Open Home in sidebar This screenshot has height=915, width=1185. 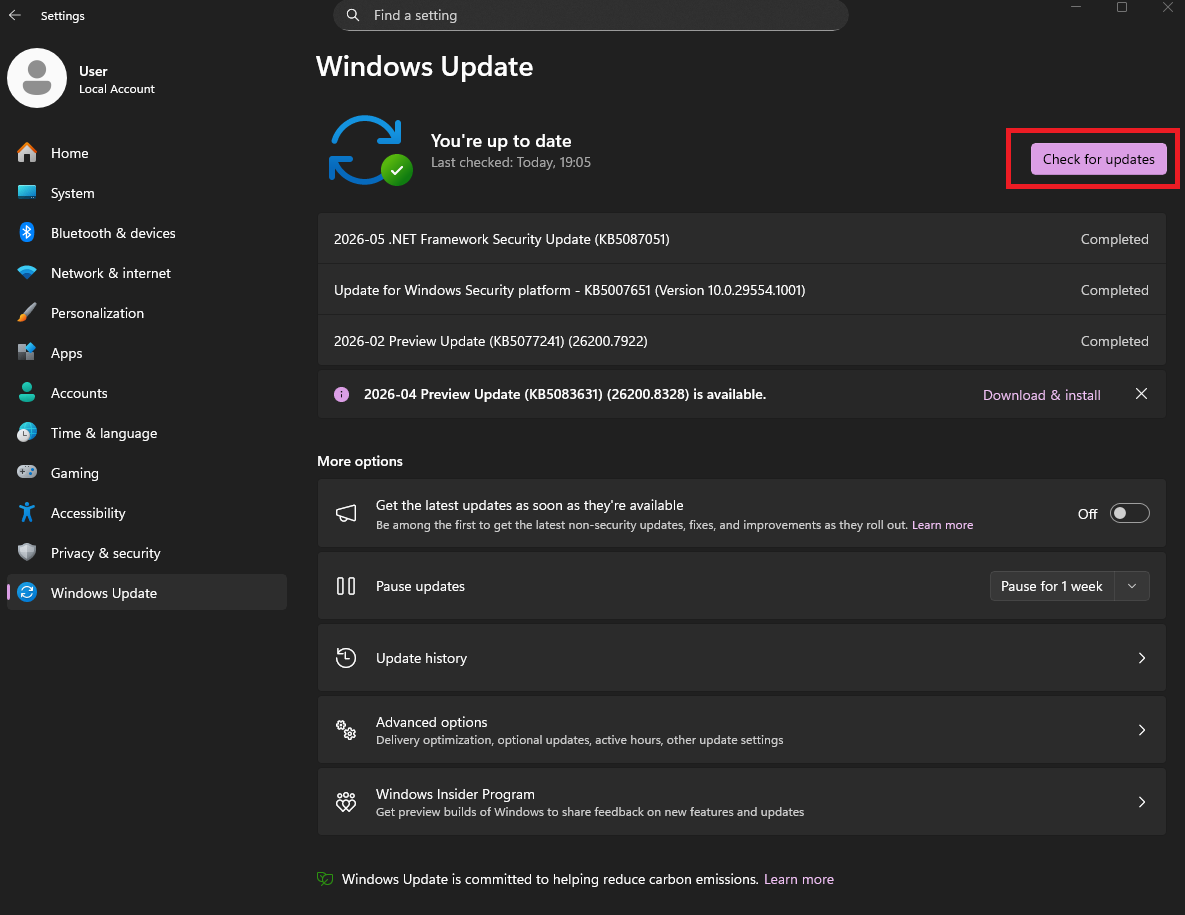[x=147, y=153]
